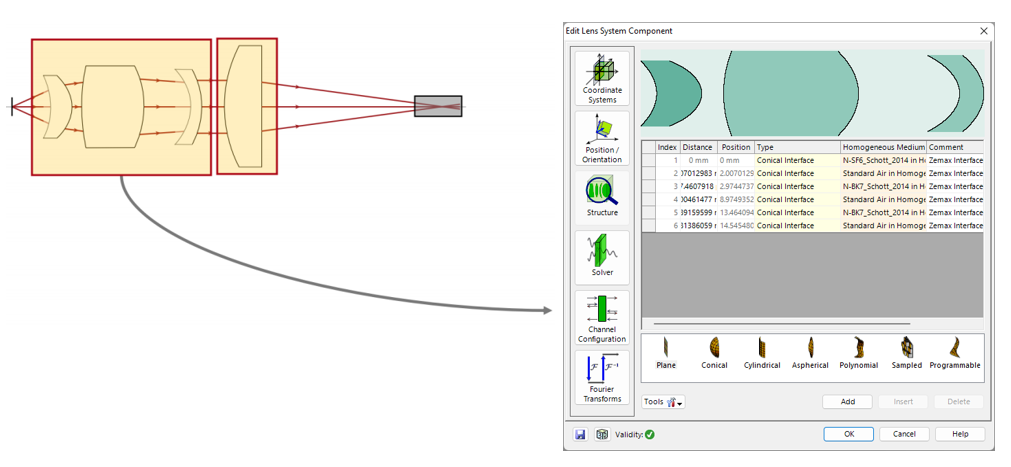Click the horizontal scrollbar under the interface table

(x=781, y=324)
